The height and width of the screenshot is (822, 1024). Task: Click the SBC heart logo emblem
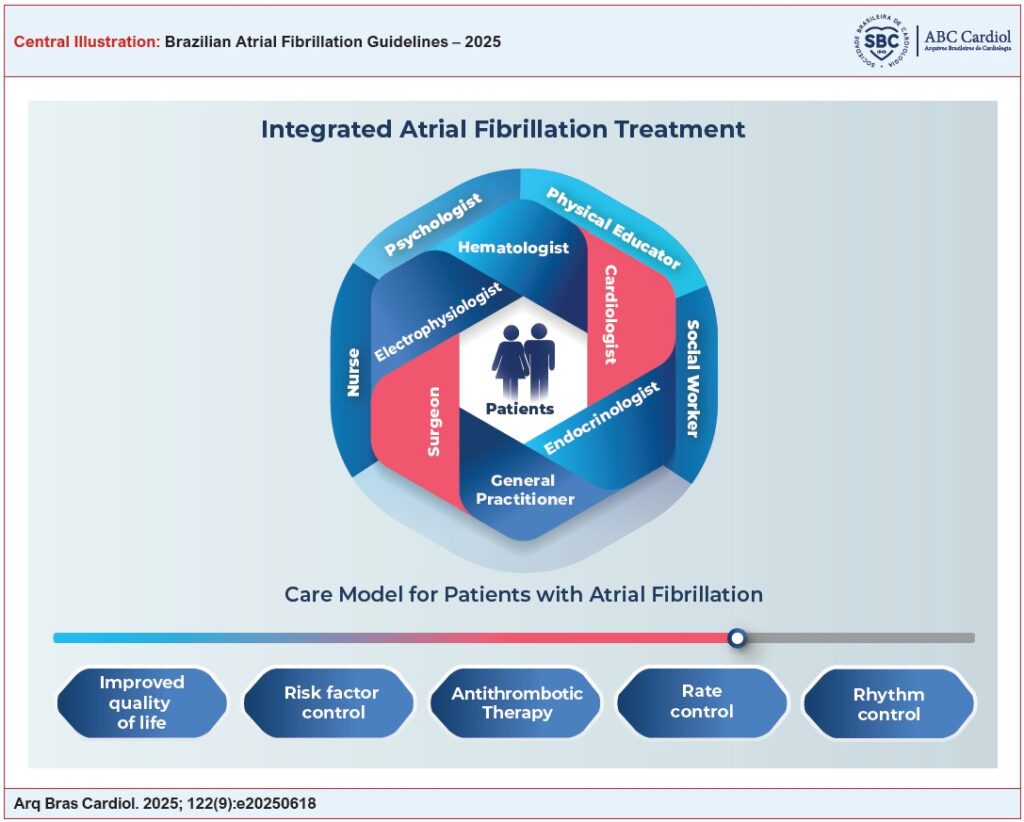(881, 41)
